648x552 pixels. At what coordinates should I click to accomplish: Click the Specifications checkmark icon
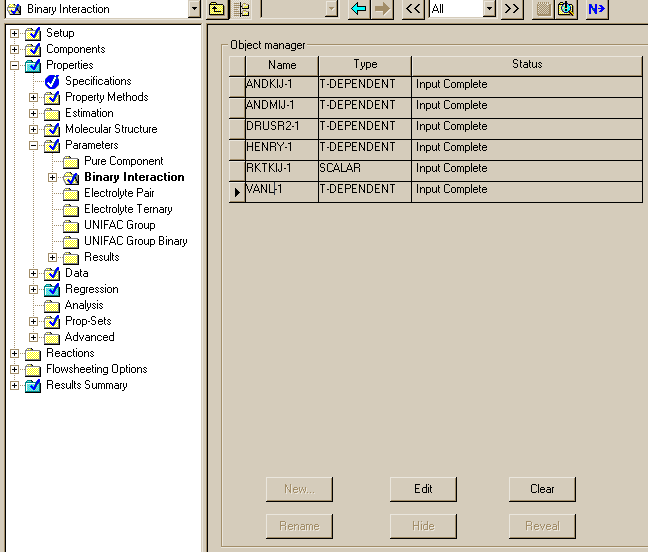(52, 81)
